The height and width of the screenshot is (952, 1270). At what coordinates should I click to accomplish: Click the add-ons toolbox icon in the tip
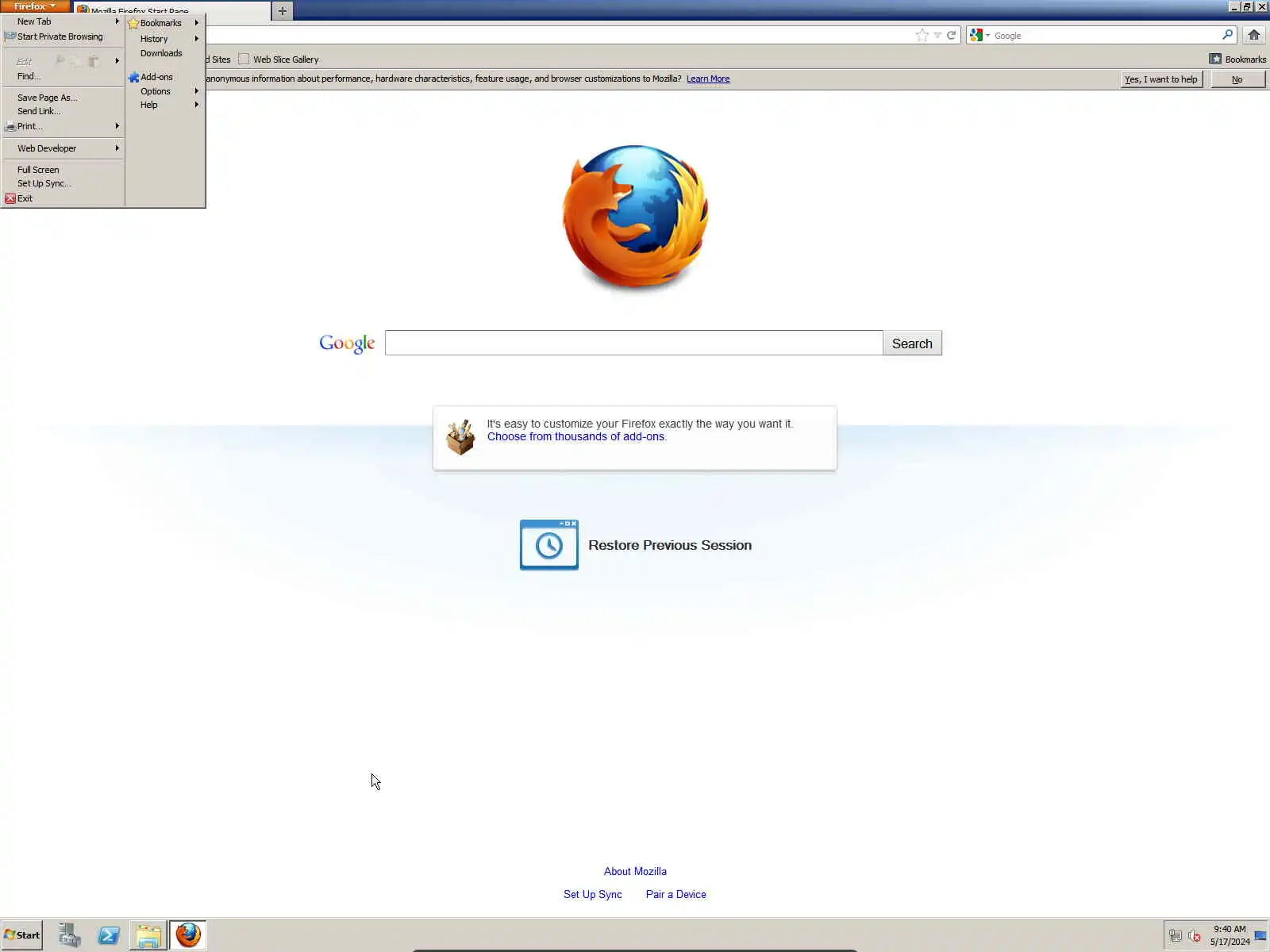pyautogui.click(x=460, y=437)
